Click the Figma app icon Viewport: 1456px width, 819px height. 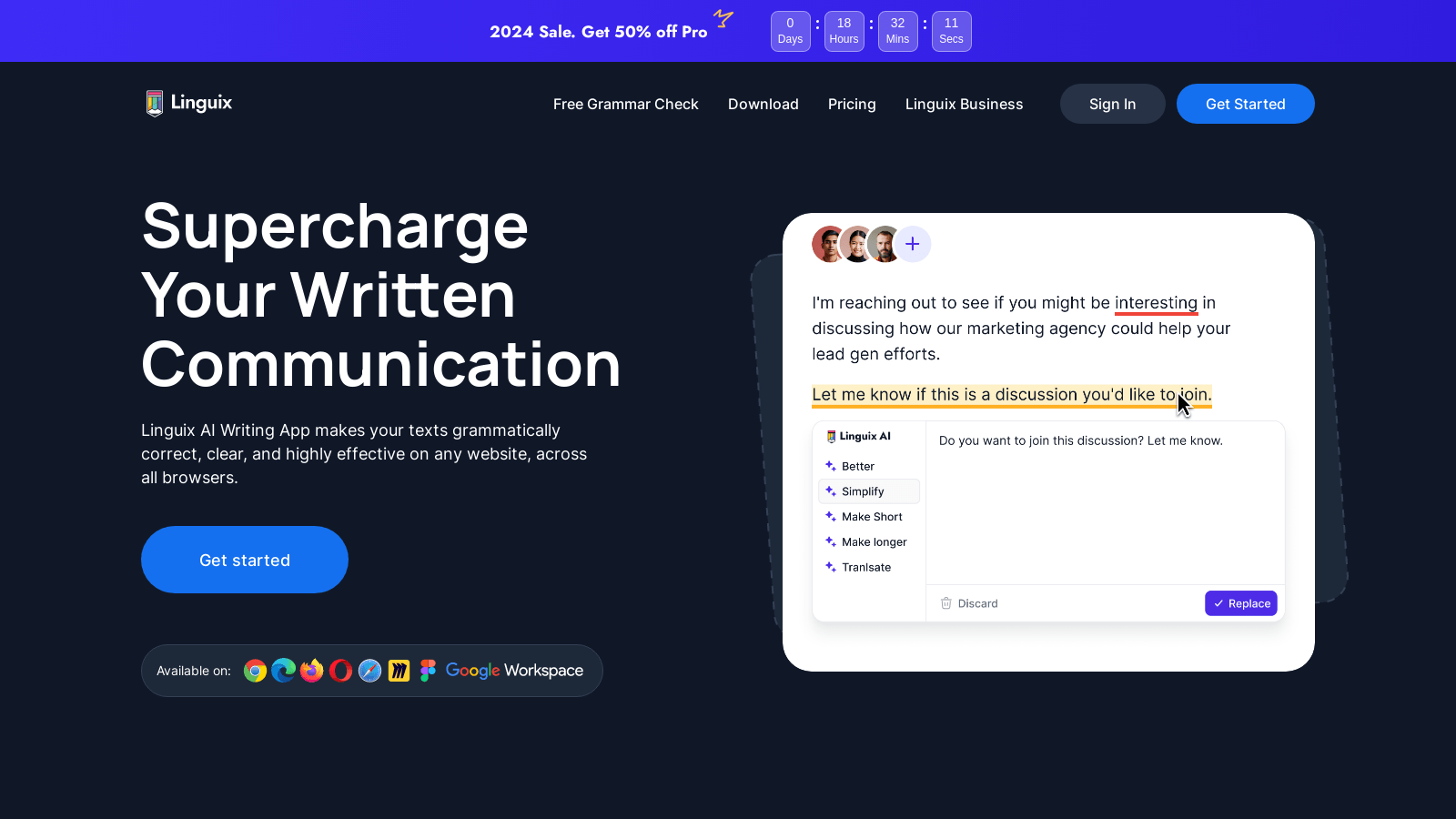(428, 671)
